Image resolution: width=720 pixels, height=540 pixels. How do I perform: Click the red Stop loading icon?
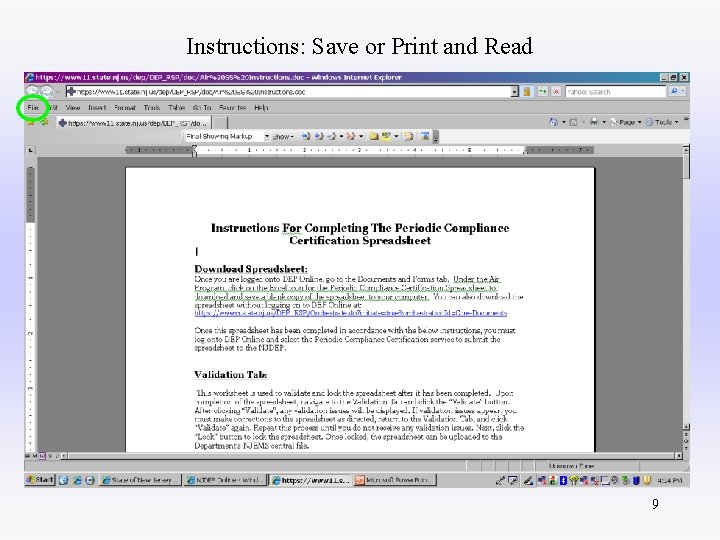tap(556, 92)
